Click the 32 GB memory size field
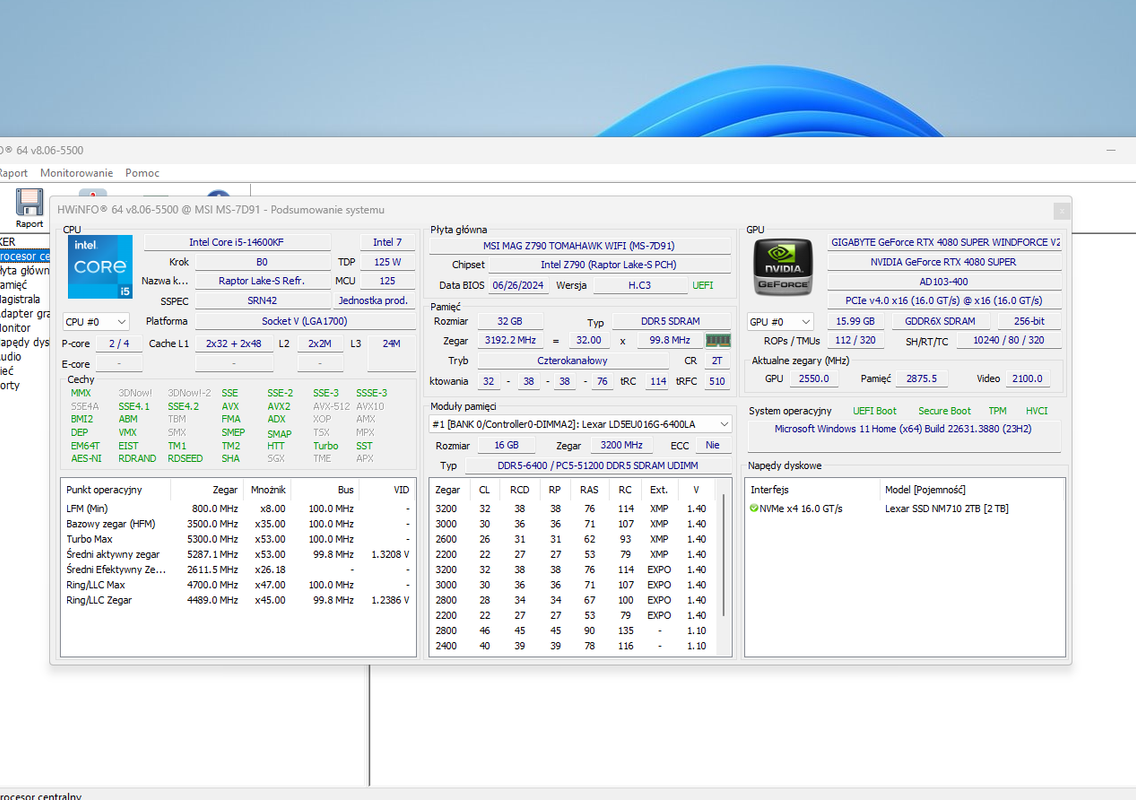This screenshot has width=1136, height=800. (509, 321)
